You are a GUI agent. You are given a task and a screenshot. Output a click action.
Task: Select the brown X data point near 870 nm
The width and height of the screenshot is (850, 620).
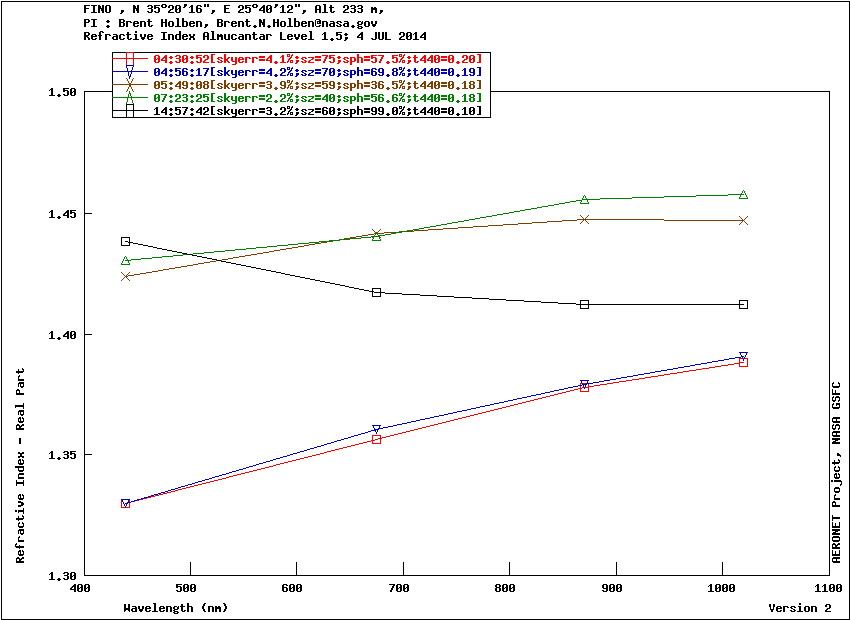tap(584, 219)
